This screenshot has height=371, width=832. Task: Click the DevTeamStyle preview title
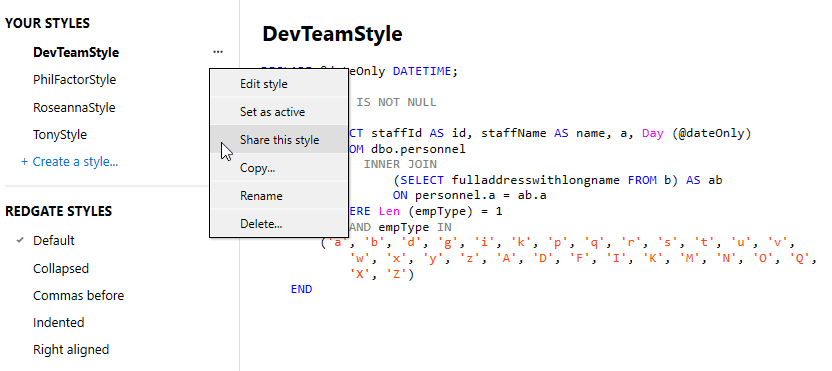(x=332, y=34)
